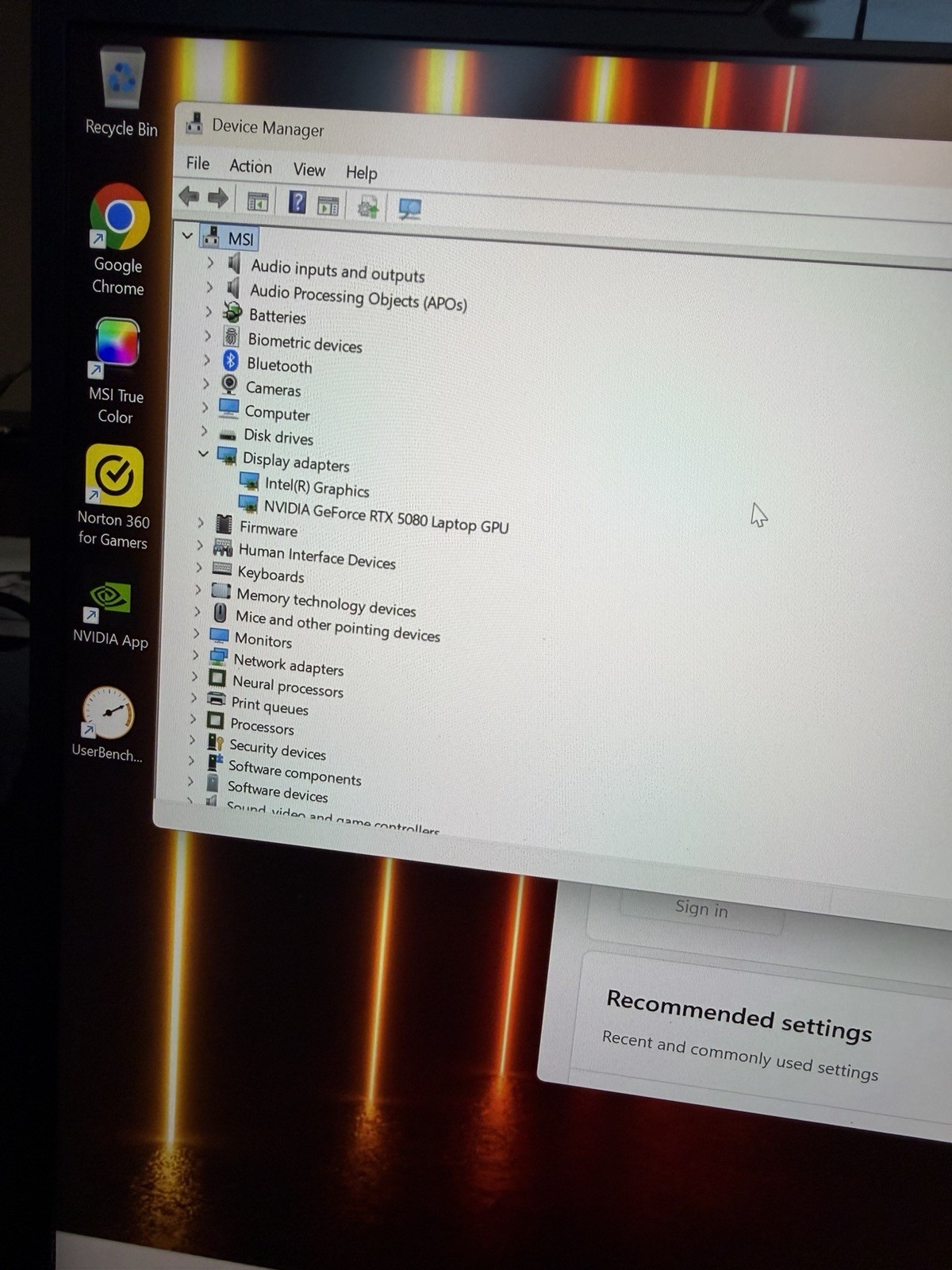Click the Keyboards category icon

pyautogui.click(x=222, y=569)
